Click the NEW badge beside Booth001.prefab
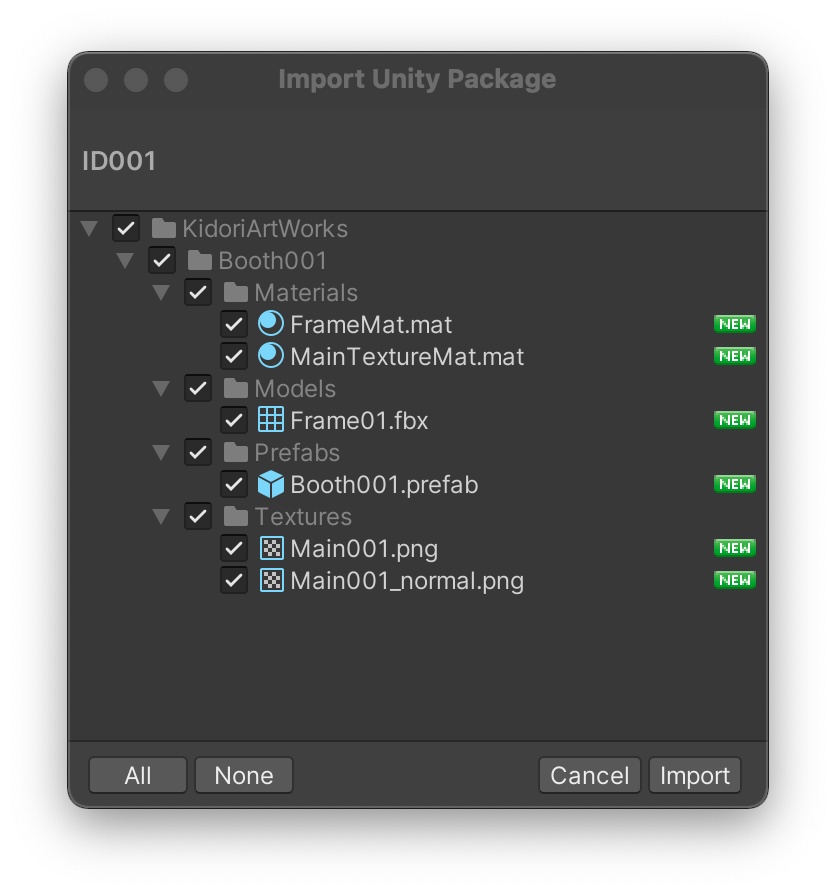This screenshot has width=836, height=892. [x=735, y=484]
